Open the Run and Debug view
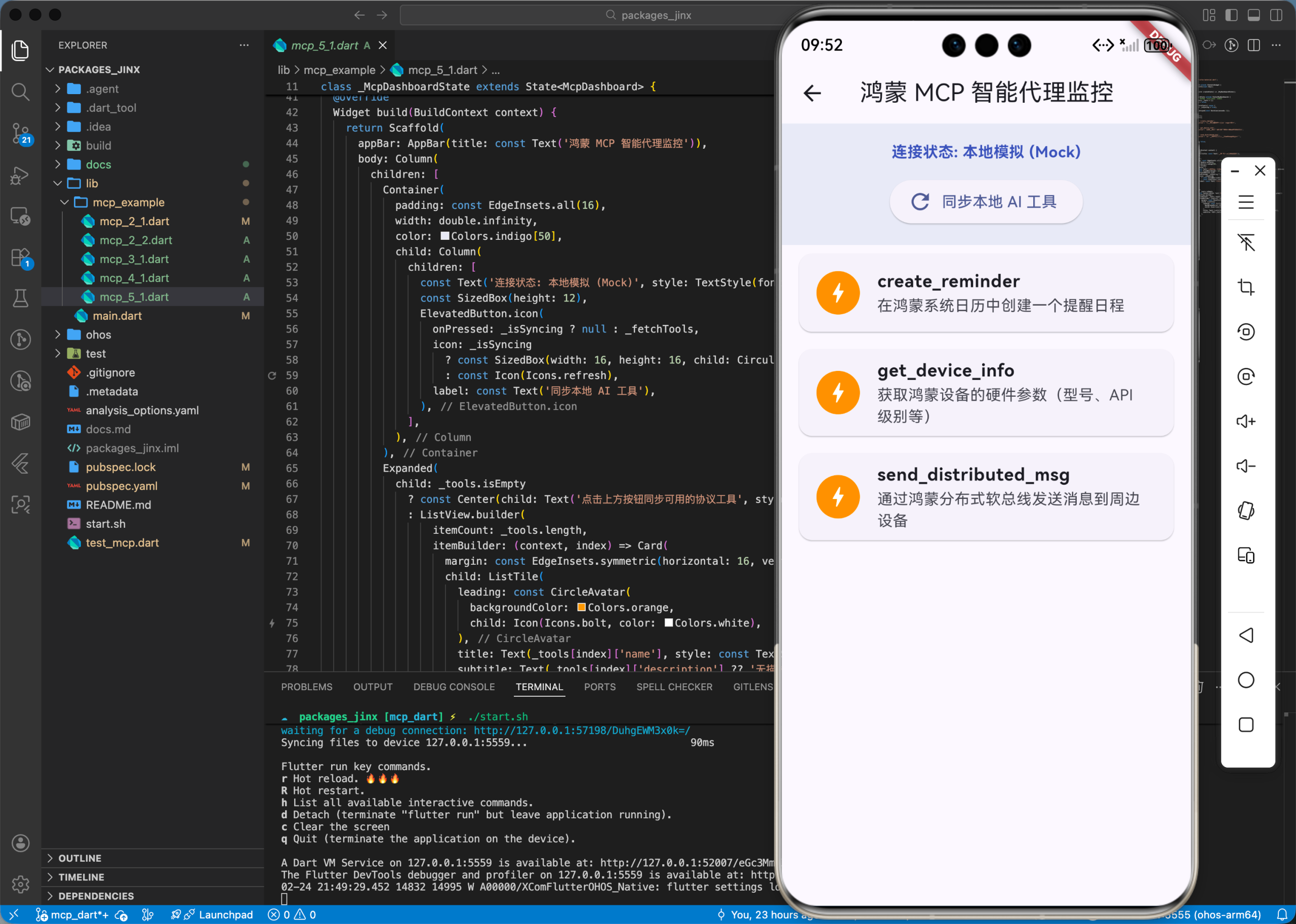1296x924 pixels. coord(20,175)
